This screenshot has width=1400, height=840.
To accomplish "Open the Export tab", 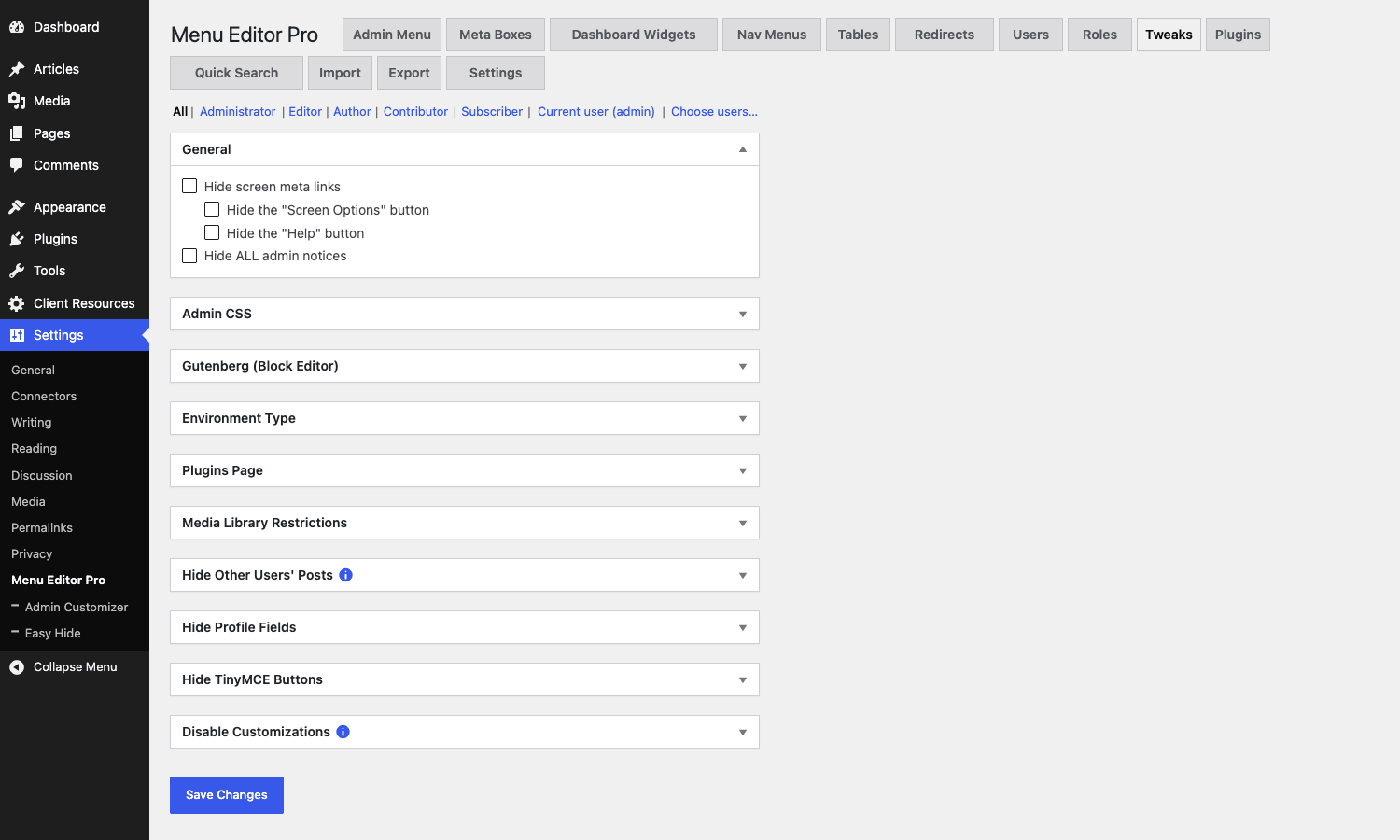I will pos(409,73).
